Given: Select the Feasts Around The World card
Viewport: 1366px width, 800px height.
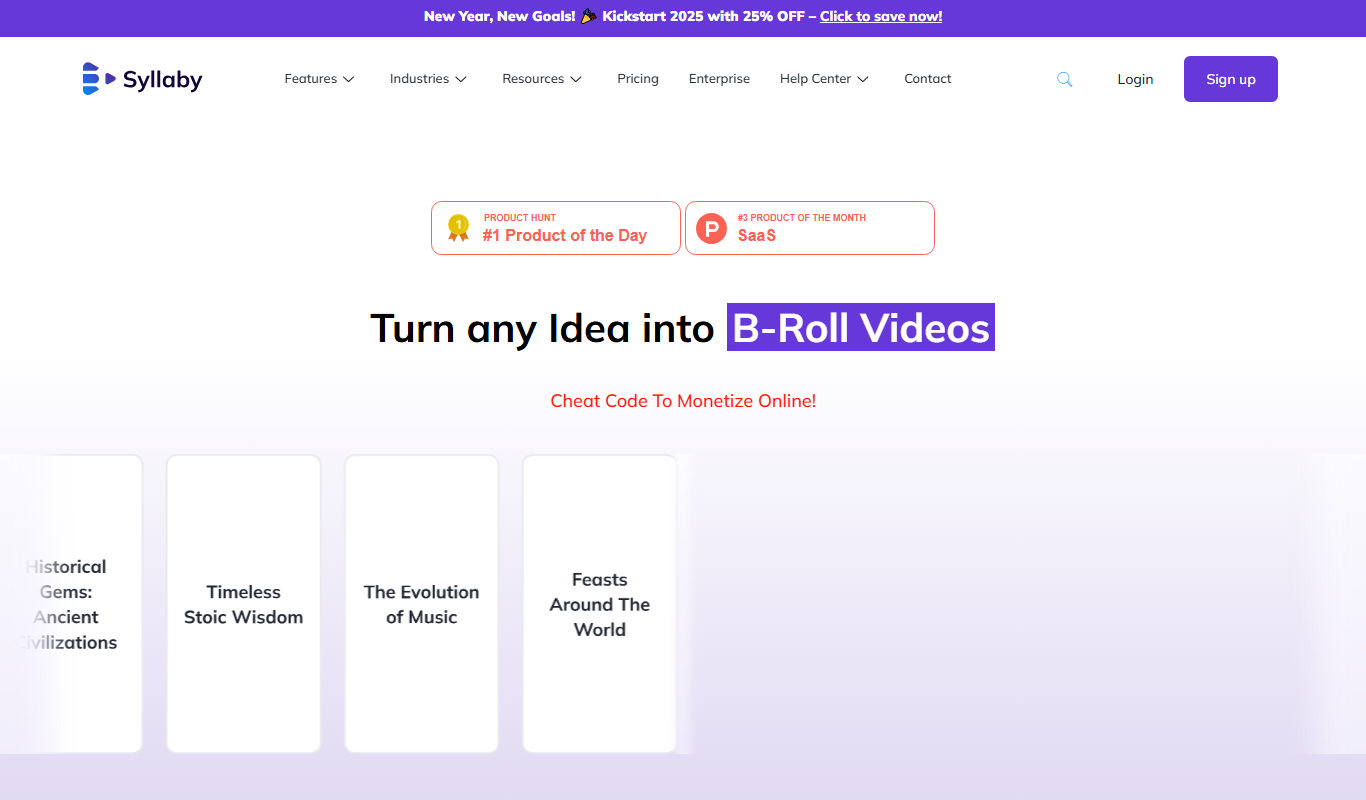Looking at the screenshot, I should tap(600, 604).
